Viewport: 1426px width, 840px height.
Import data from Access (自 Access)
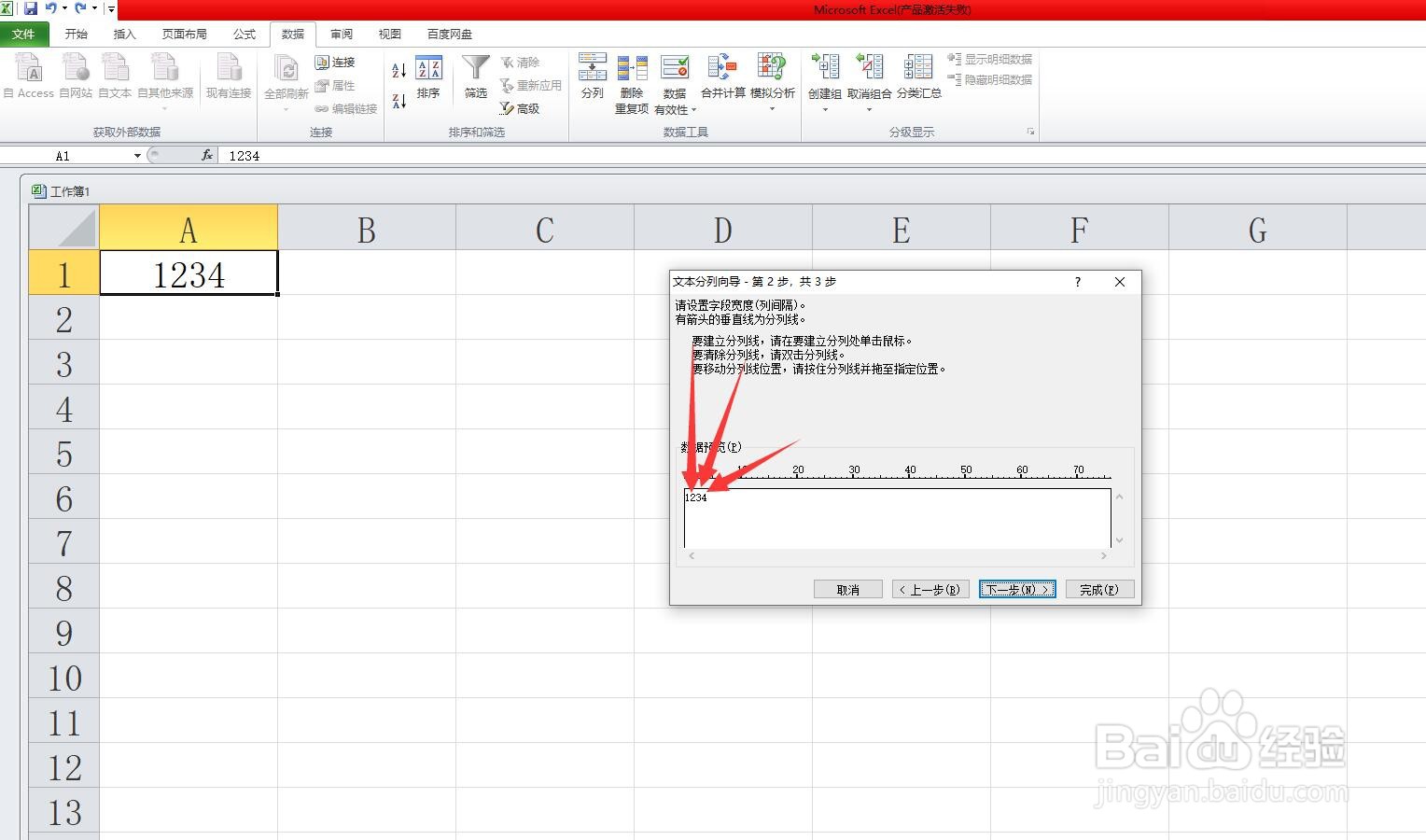(x=29, y=76)
